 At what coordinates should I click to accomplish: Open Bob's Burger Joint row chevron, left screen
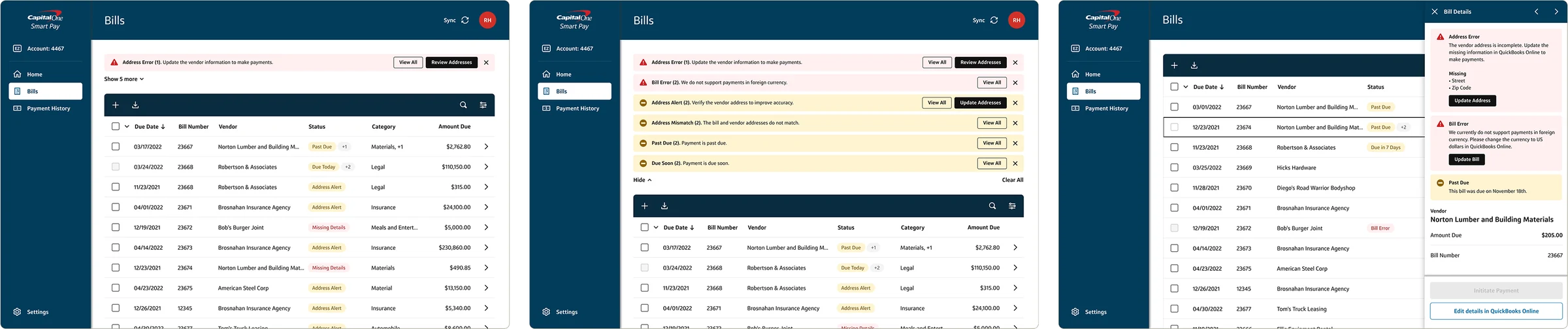coord(486,228)
